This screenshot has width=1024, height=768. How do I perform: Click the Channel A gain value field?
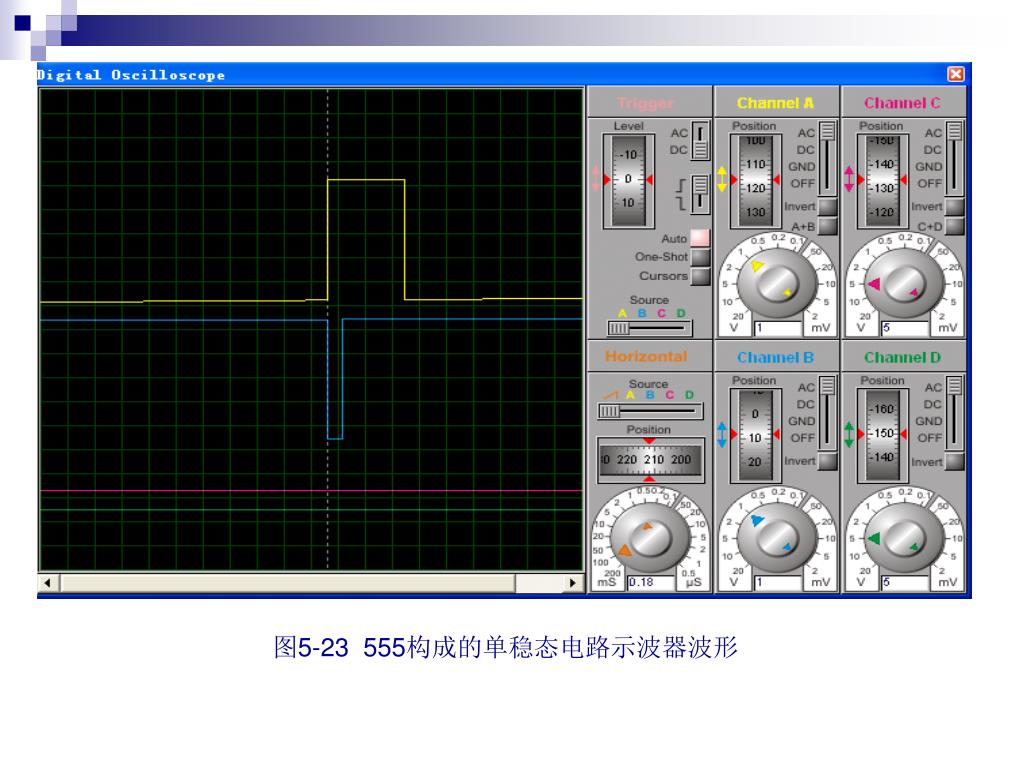coord(778,328)
